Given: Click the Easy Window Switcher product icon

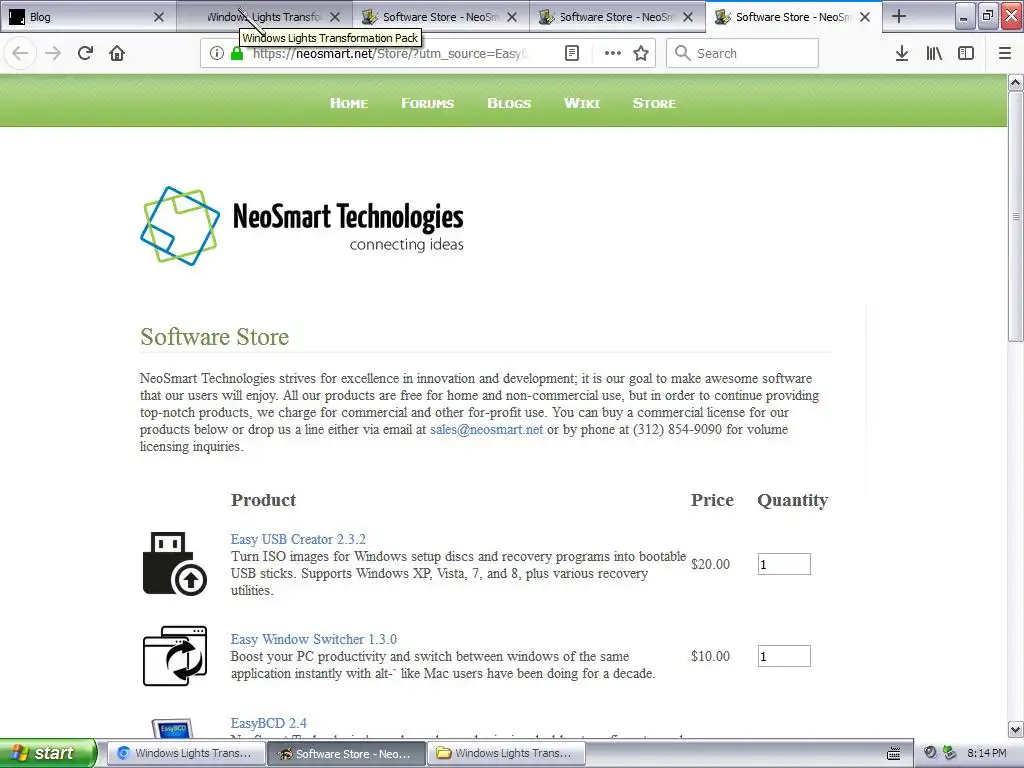Looking at the screenshot, I should pos(175,656).
